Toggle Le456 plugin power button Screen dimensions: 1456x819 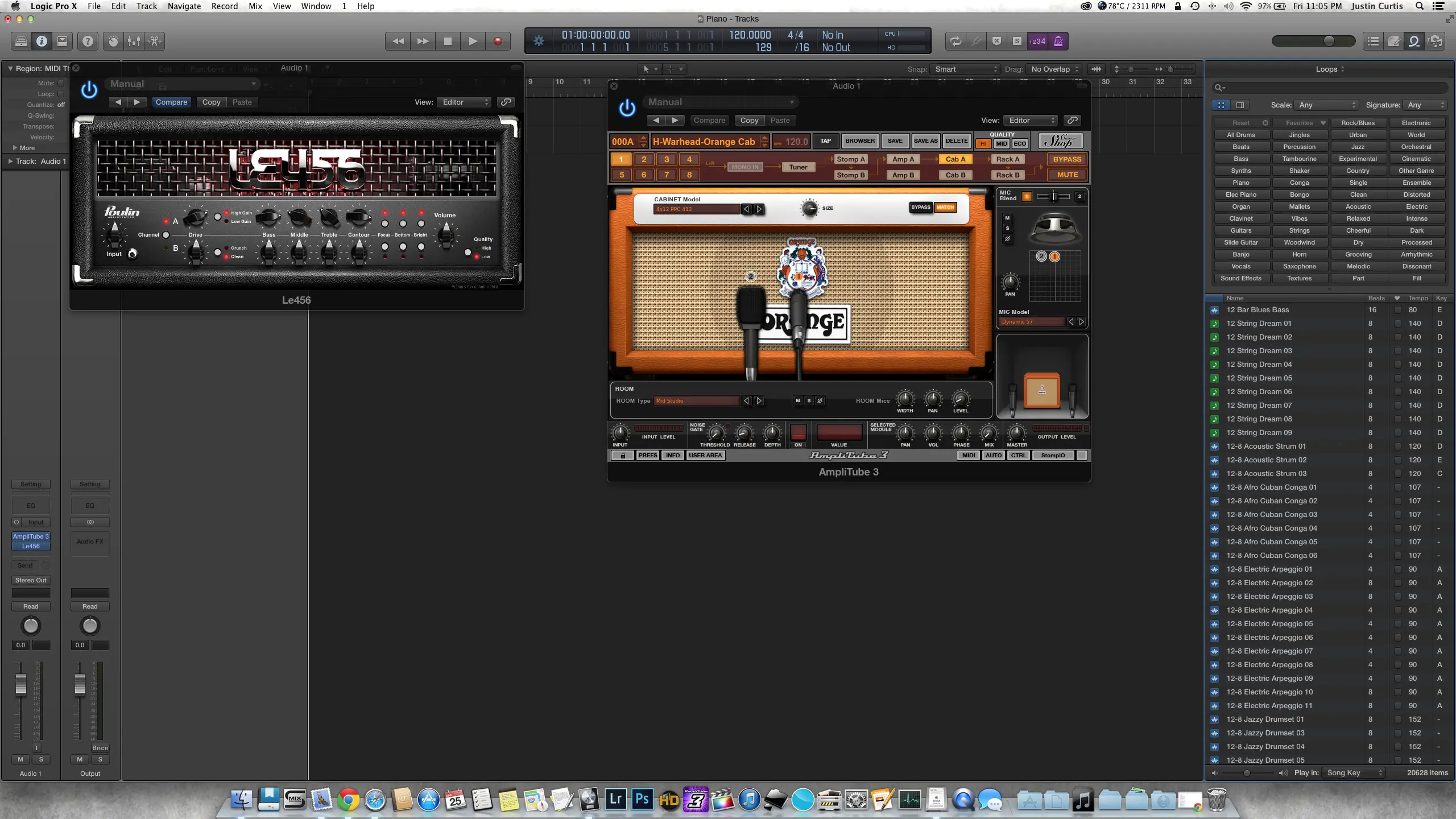point(89,89)
